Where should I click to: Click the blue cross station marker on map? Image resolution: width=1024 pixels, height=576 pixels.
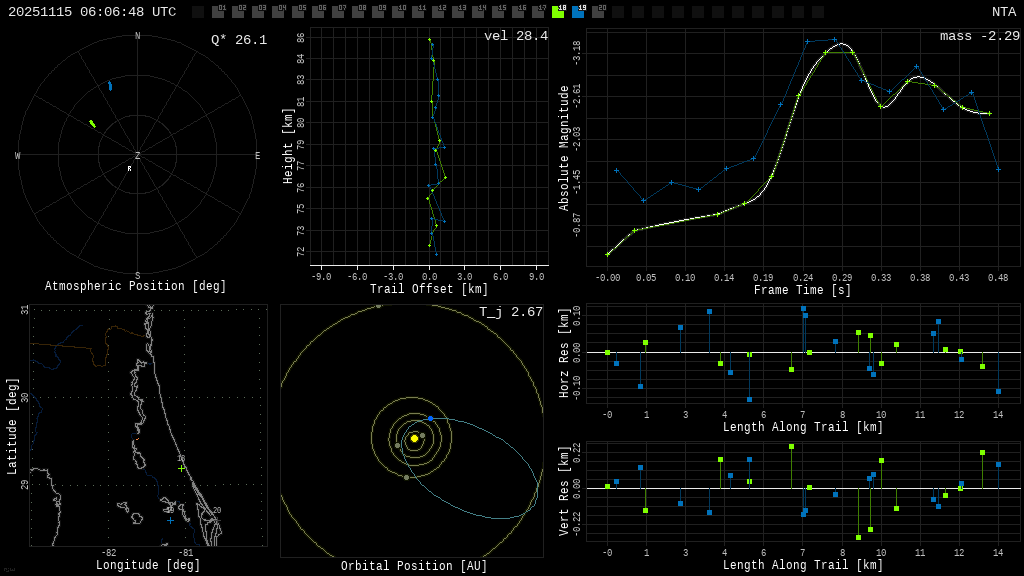coord(170,520)
